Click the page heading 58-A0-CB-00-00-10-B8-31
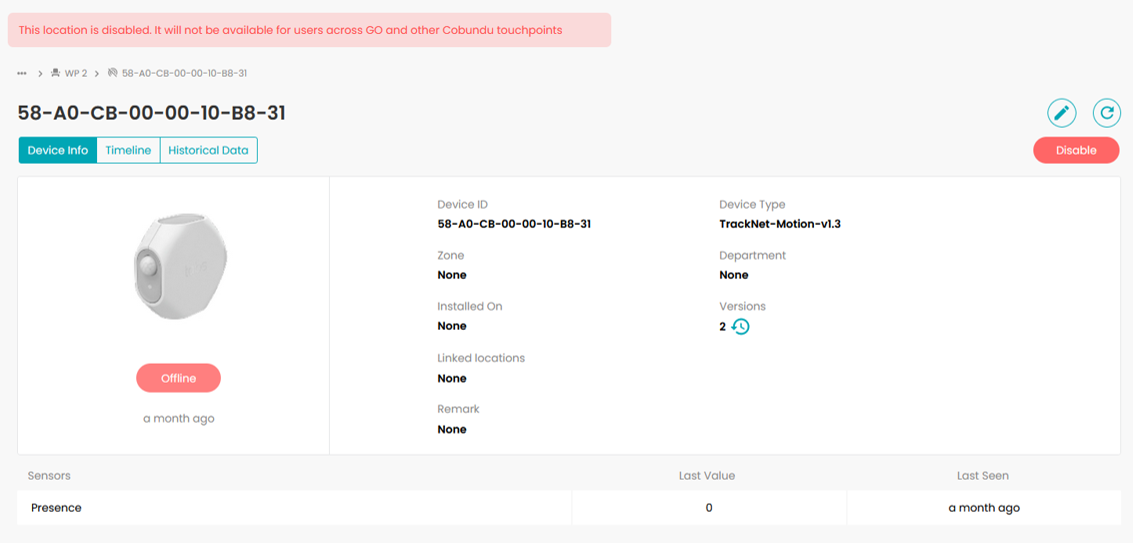This screenshot has width=1133, height=543. point(152,114)
